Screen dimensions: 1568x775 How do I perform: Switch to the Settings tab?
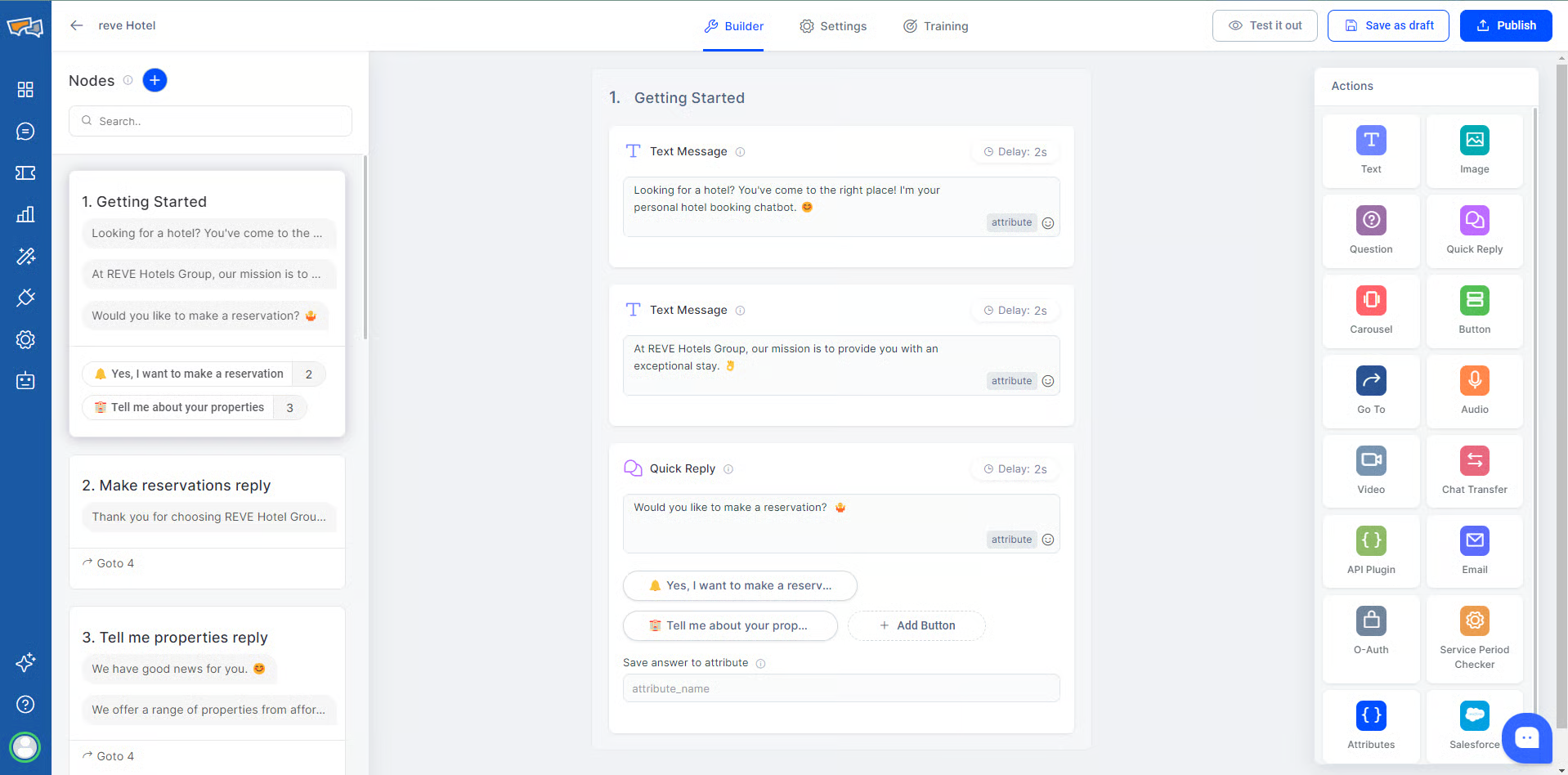point(833,26)
